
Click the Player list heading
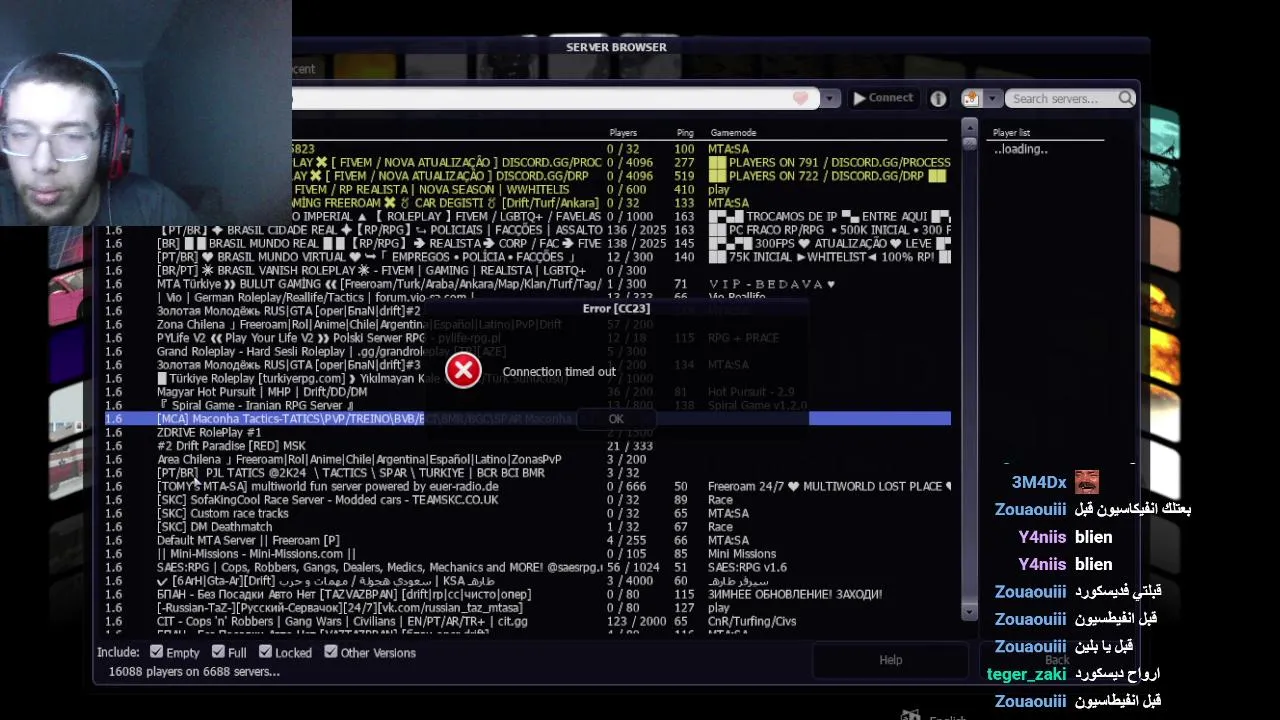1011,132
